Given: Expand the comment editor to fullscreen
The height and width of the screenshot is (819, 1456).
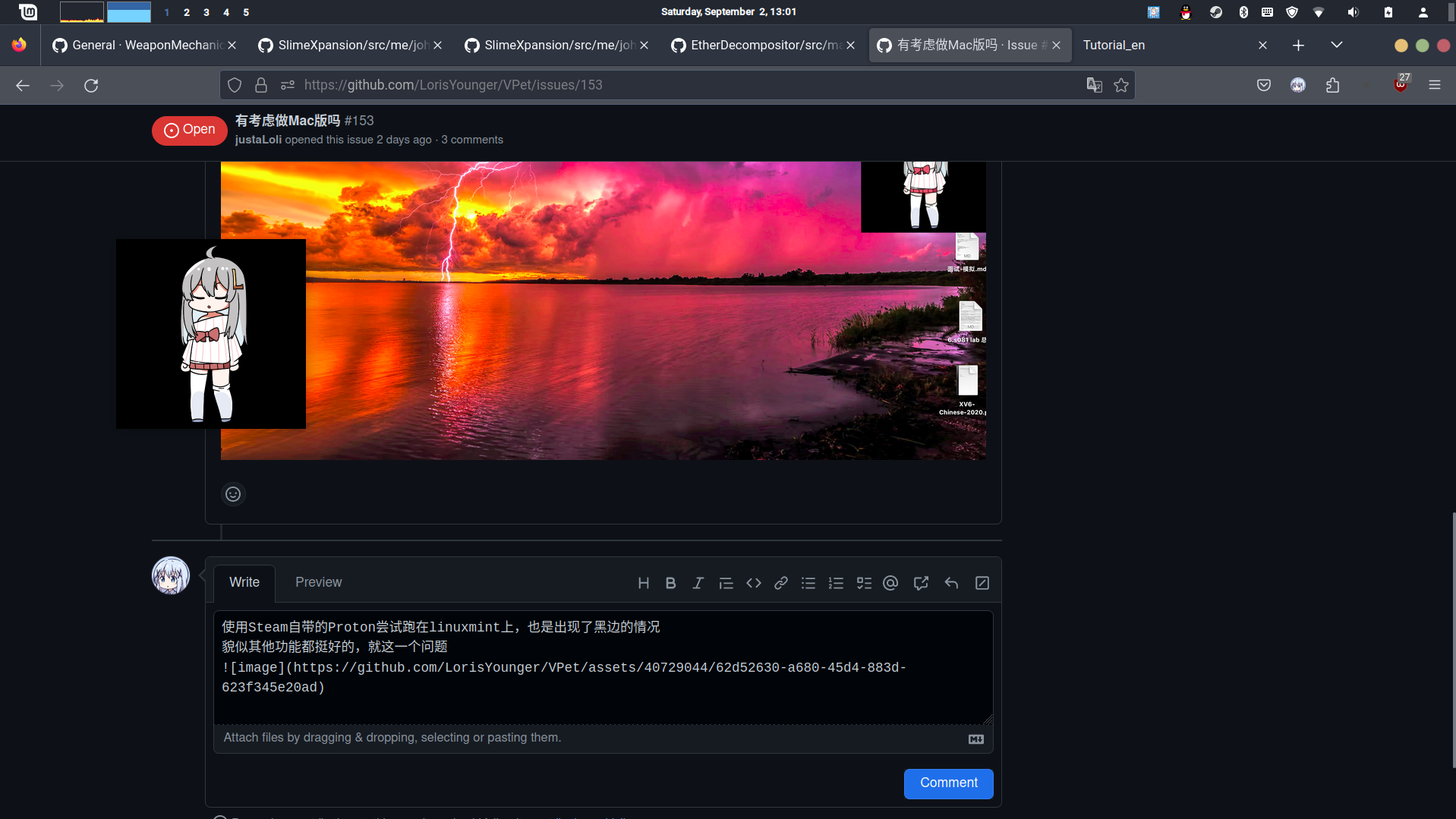Looking at the screenshot, I should [982, 583].
